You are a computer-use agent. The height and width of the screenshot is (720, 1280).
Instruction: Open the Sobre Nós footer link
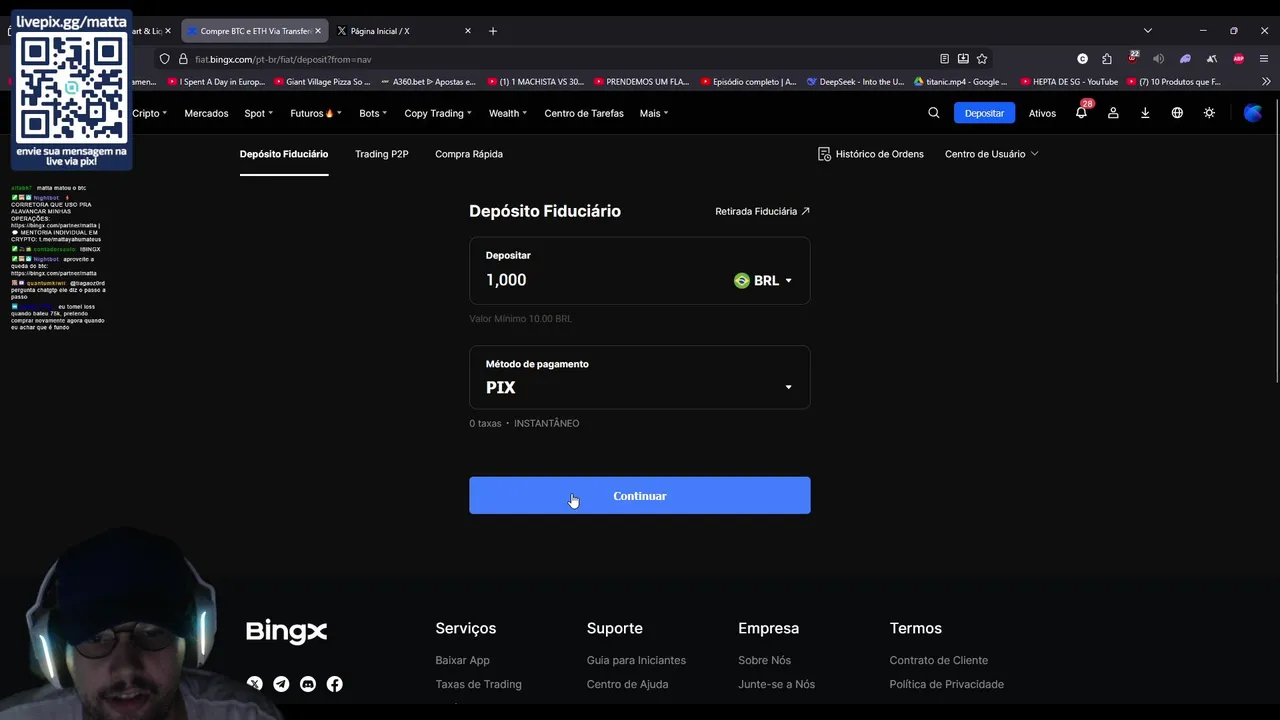tap(764, 660)
